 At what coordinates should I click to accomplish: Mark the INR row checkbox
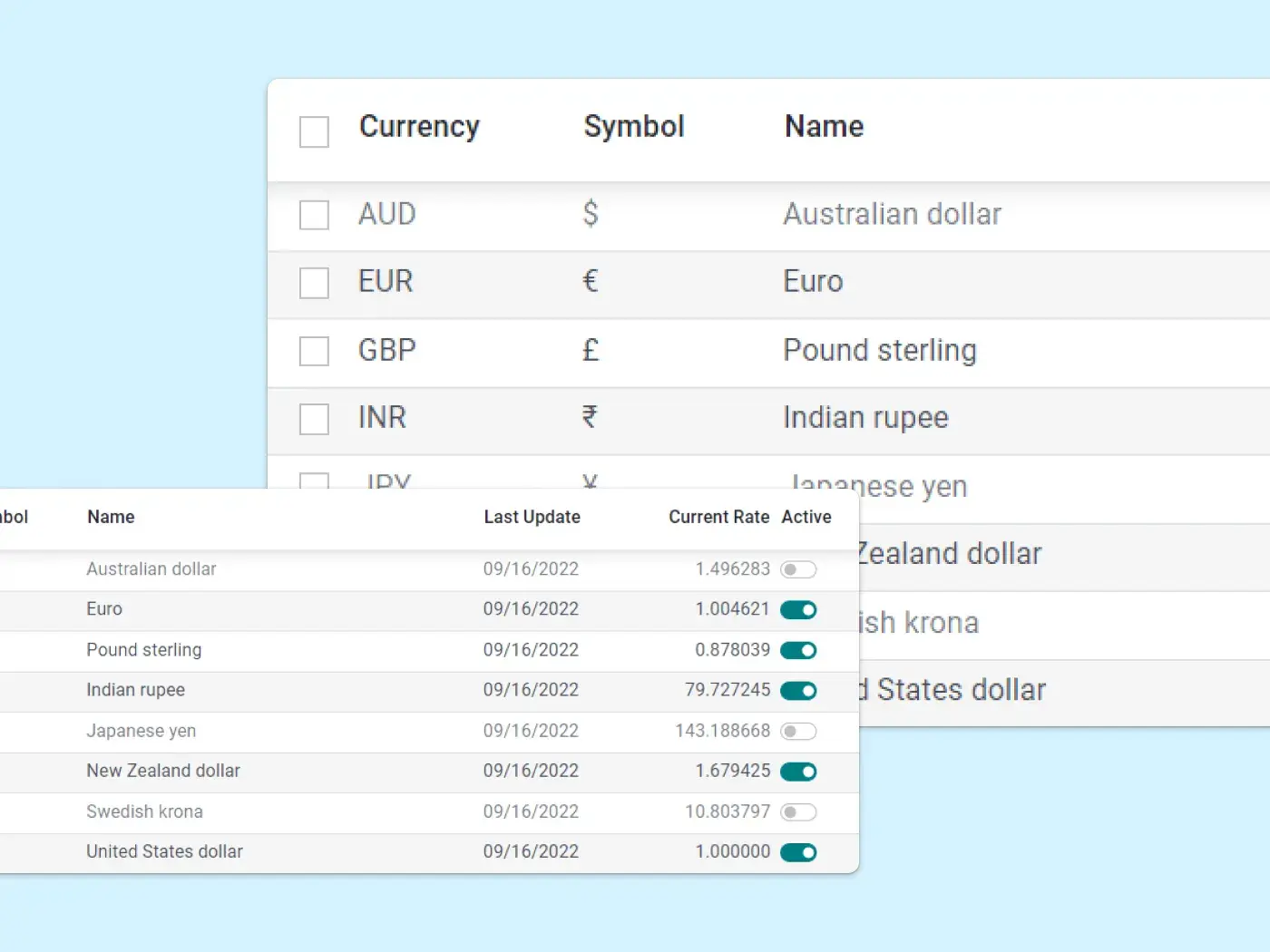tap(314, 419)
